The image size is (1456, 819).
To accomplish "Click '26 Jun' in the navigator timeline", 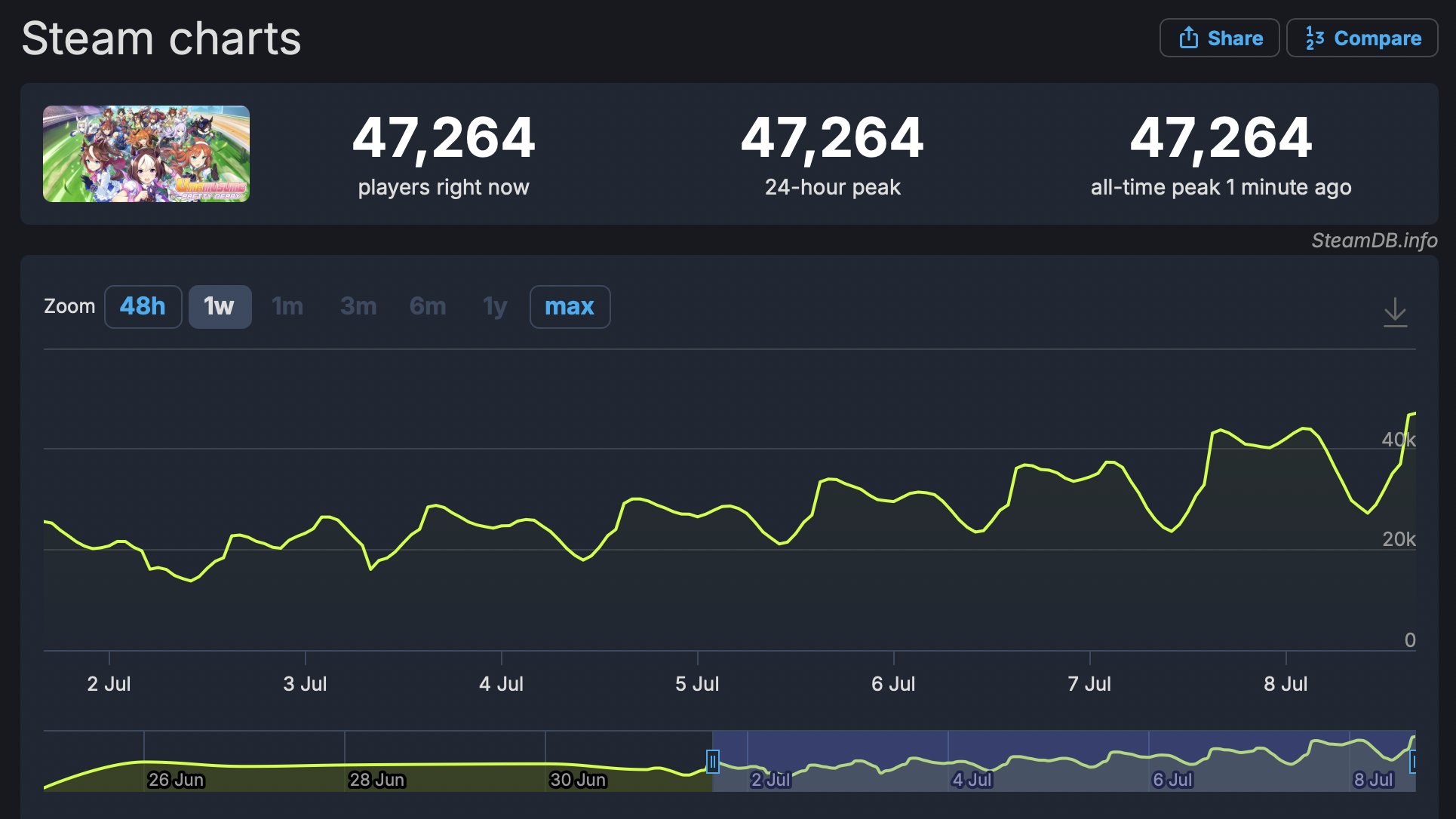I will [x=176, y=780].
